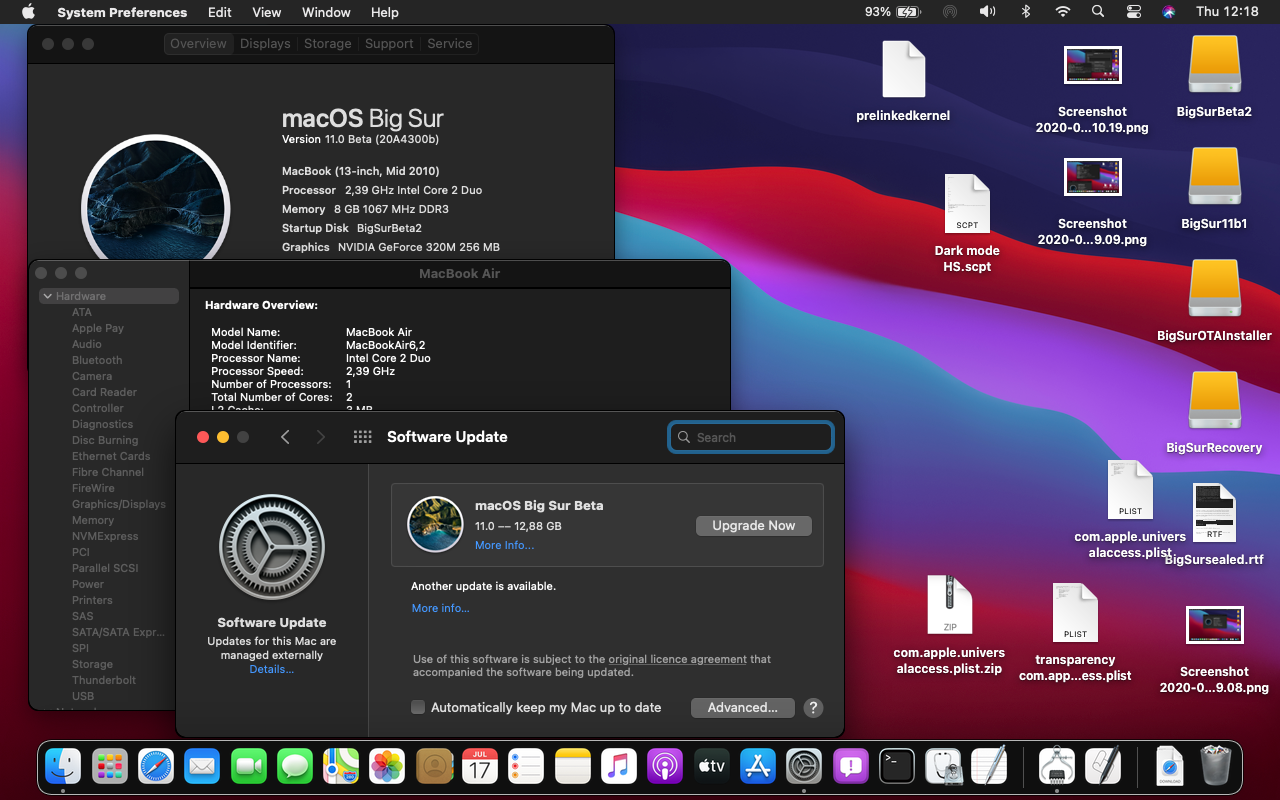Click System Preferences gear in Dock
Image resolution: width=1280 pixels, height=800 pixels.
pos(804,767)
